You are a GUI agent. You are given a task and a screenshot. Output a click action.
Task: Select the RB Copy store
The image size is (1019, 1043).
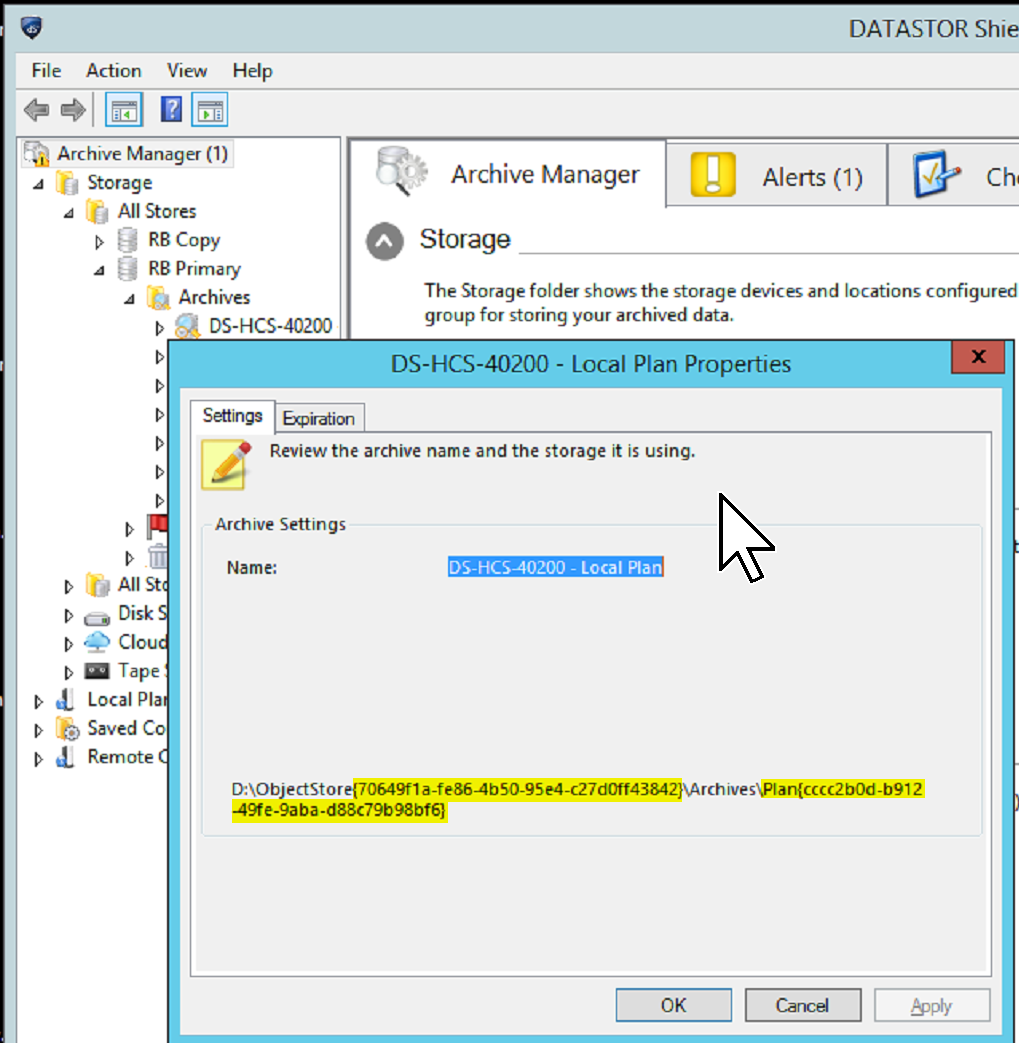(x=184, y=240)
